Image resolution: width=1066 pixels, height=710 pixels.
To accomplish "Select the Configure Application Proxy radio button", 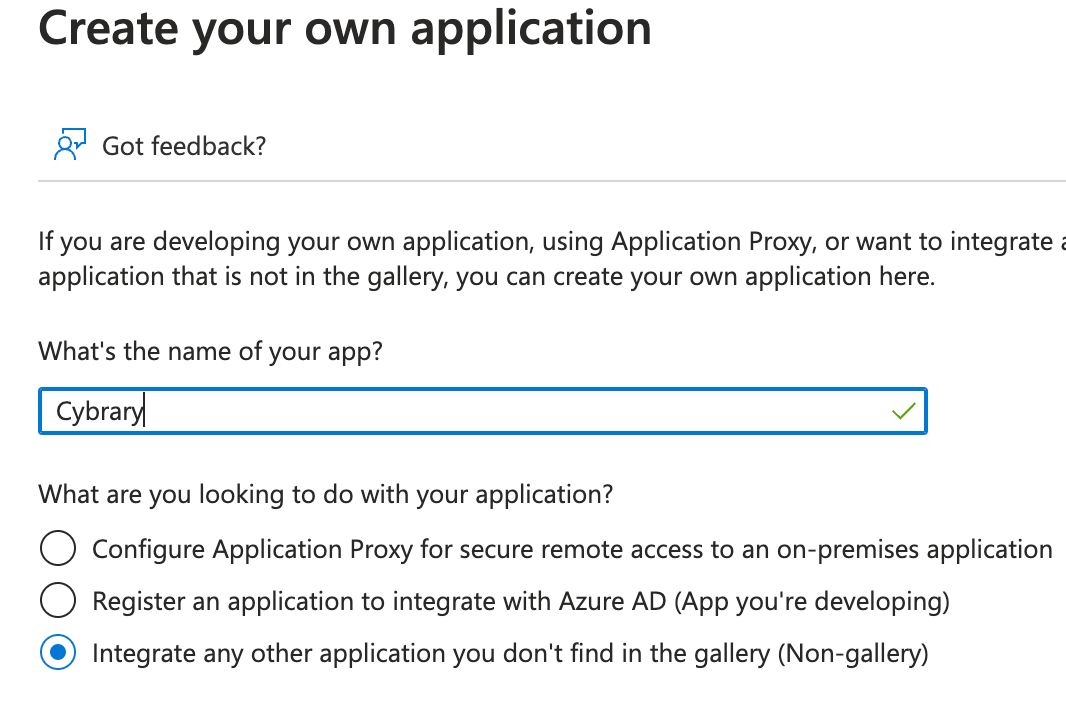I will pyautogui.click(x=58, y=549).
